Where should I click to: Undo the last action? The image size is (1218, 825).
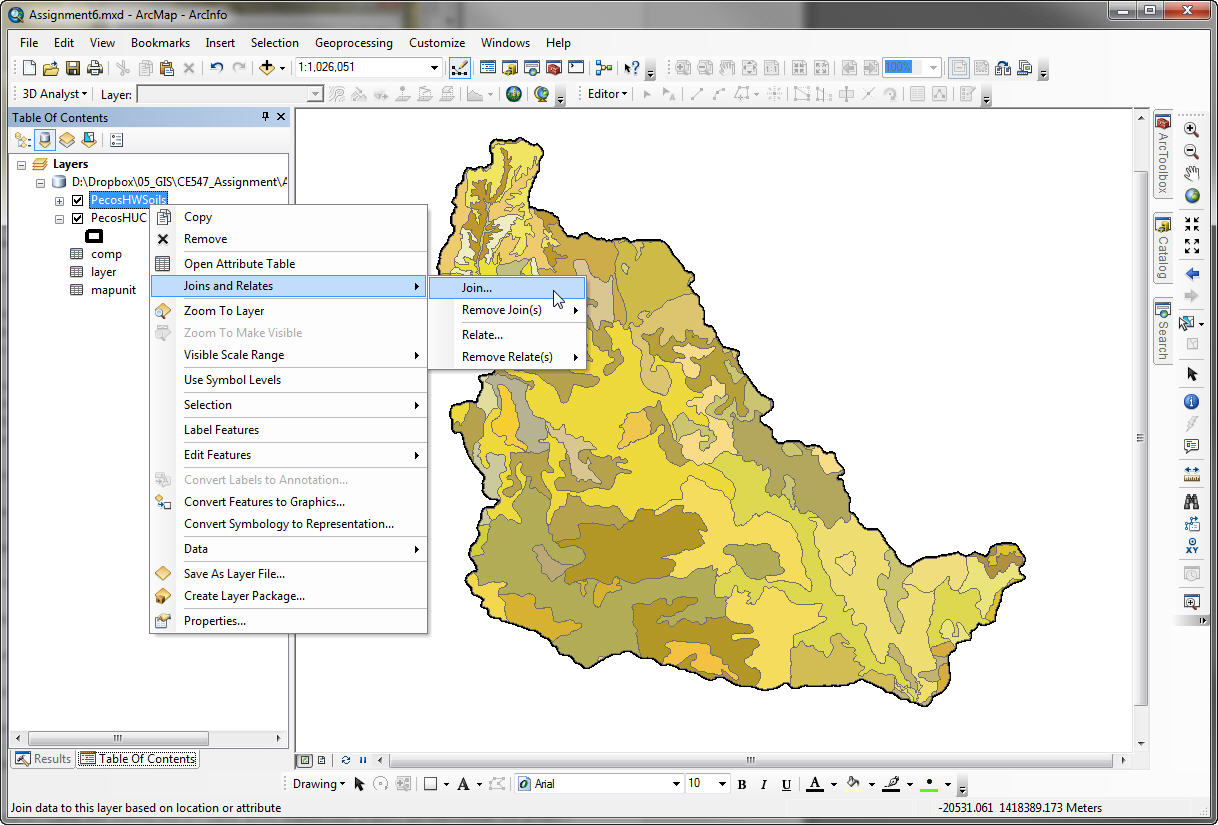217,68
